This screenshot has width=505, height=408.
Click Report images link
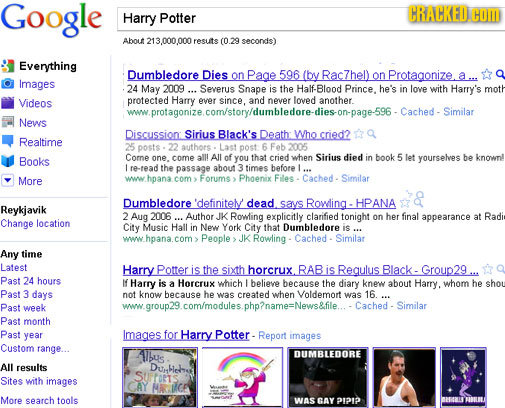tap(289, 335)
